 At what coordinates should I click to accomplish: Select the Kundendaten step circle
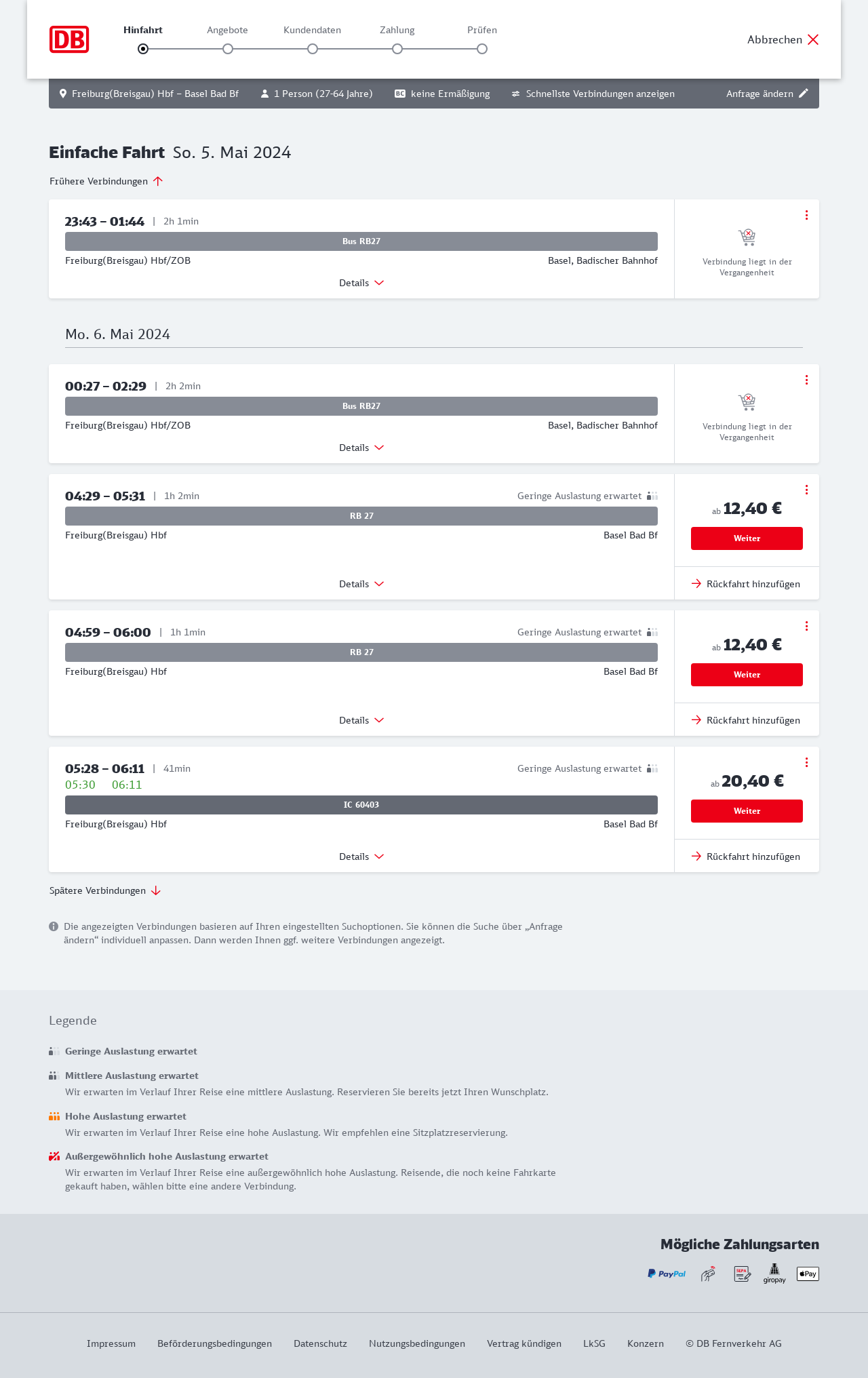[313, 49]
